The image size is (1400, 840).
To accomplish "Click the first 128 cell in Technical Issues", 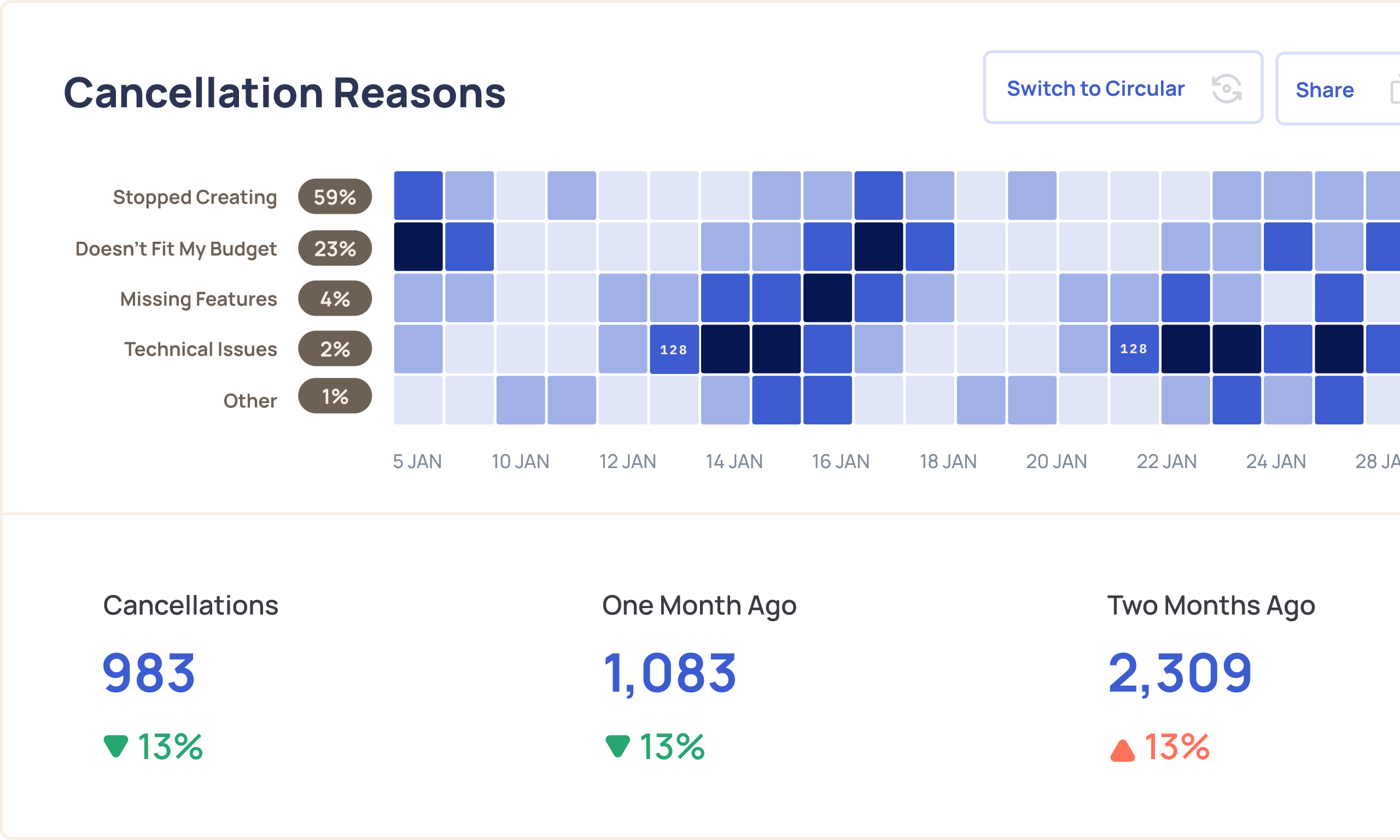I will (x=674, y=349).
